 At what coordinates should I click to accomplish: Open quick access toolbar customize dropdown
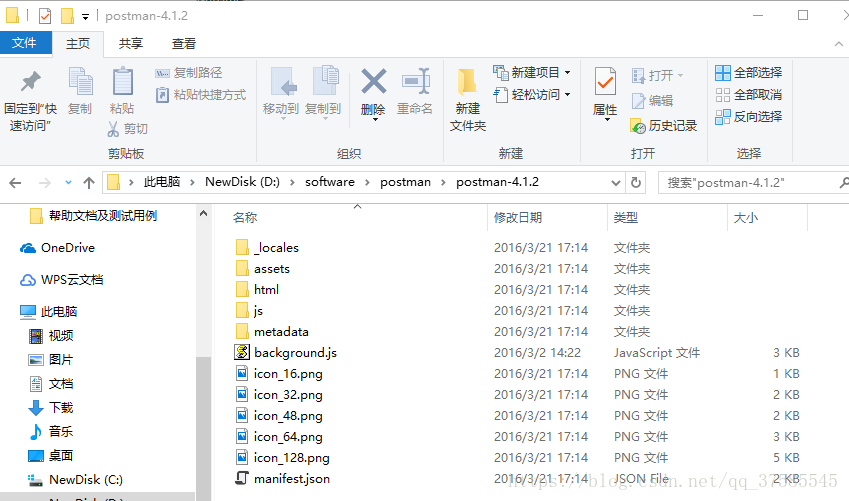tap(85, 17)
